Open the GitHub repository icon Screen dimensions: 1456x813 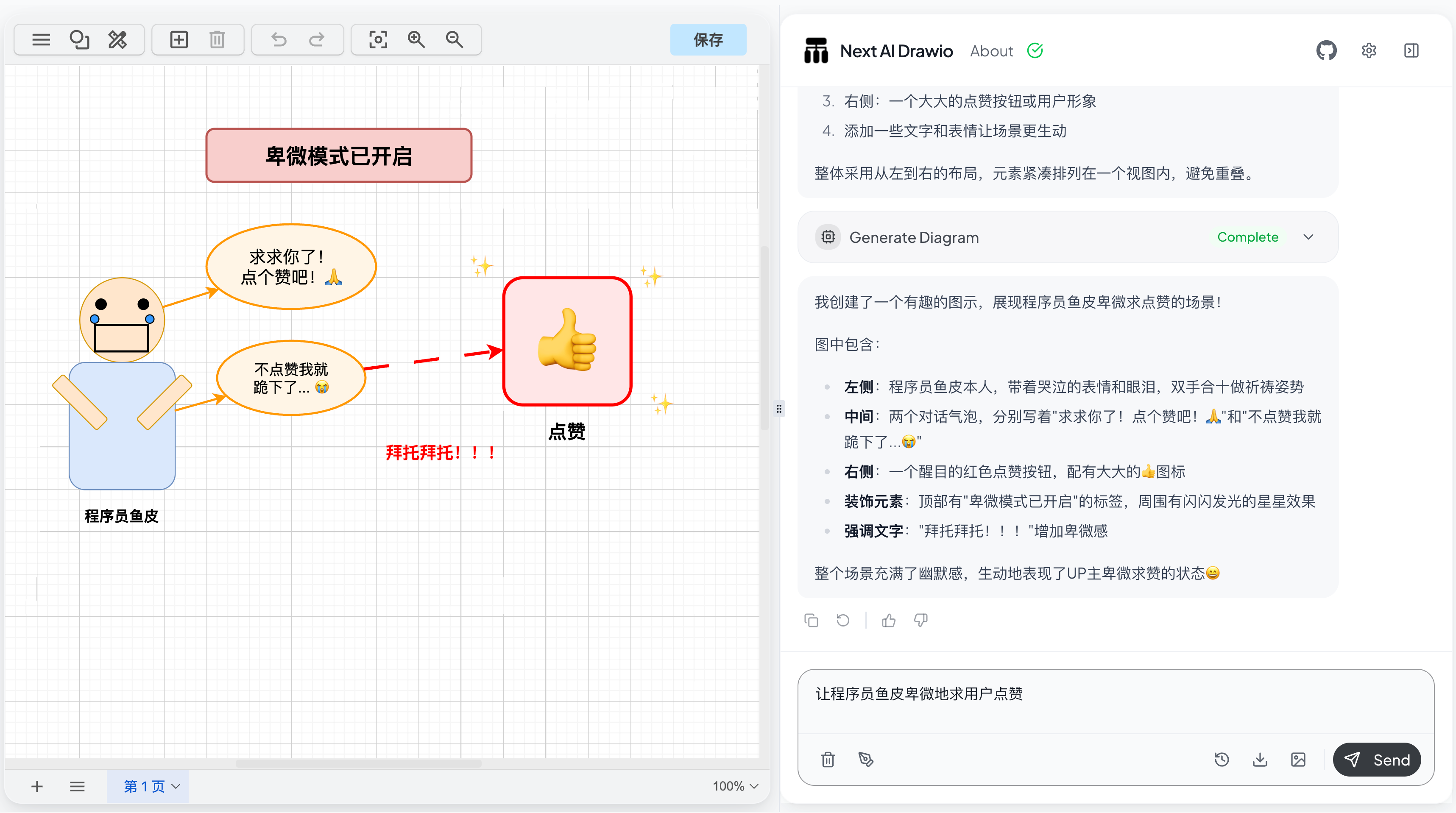[x=1326, y=51]
